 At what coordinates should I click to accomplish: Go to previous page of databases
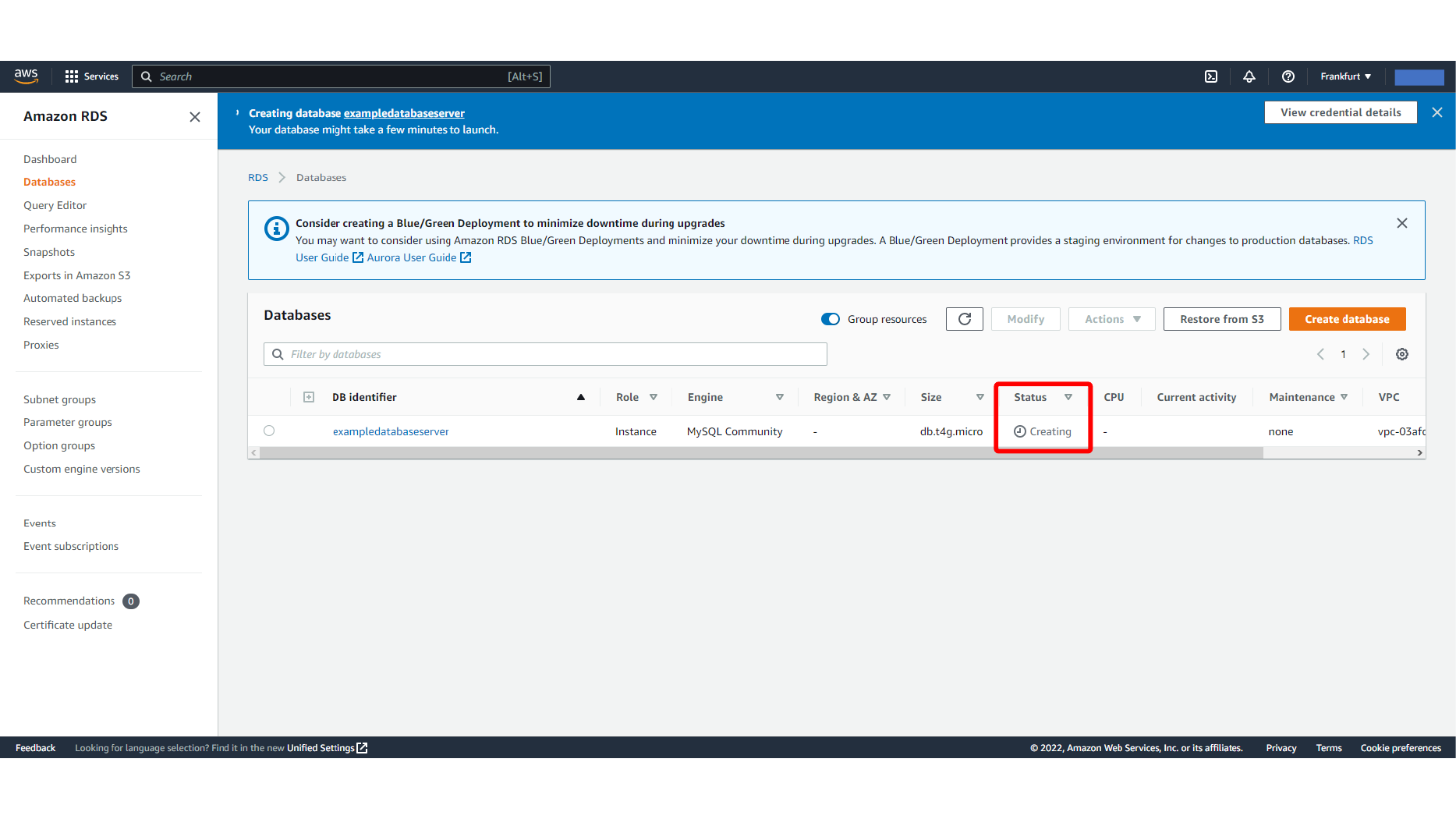tap(1320, 354)
